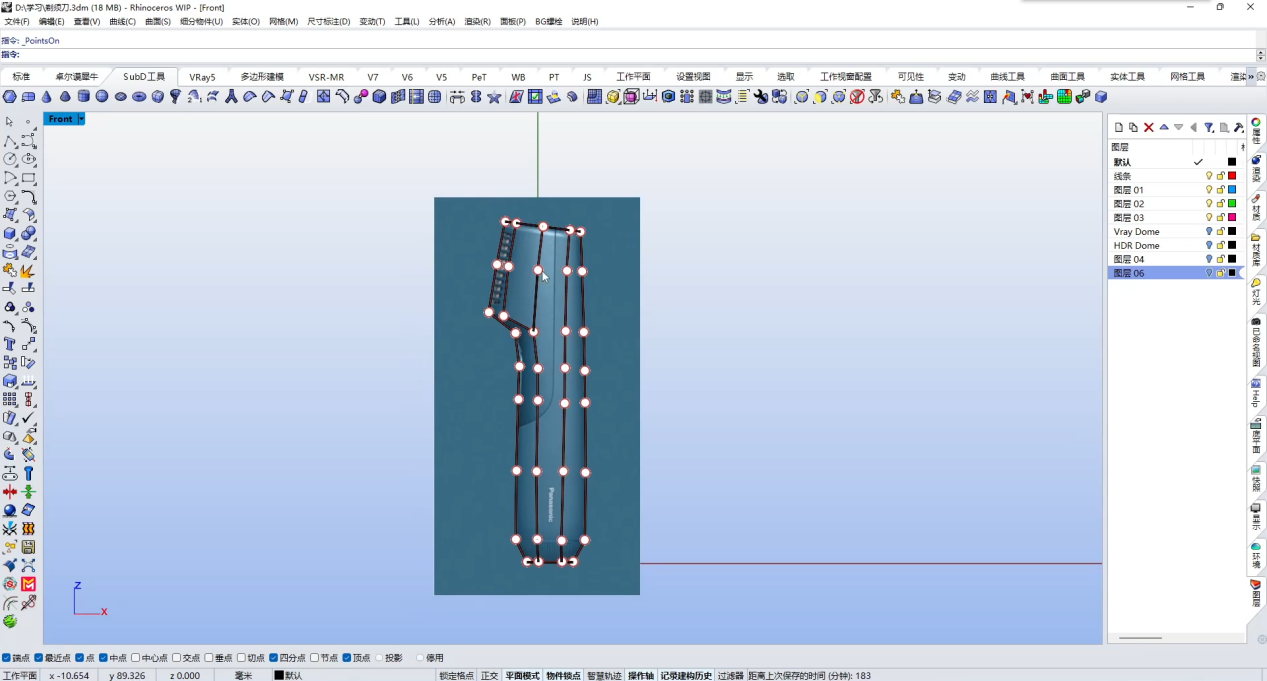Screen dimensions: 1267x681
Task: Open the layer filter funnel icon
Action: (1209, 127)
